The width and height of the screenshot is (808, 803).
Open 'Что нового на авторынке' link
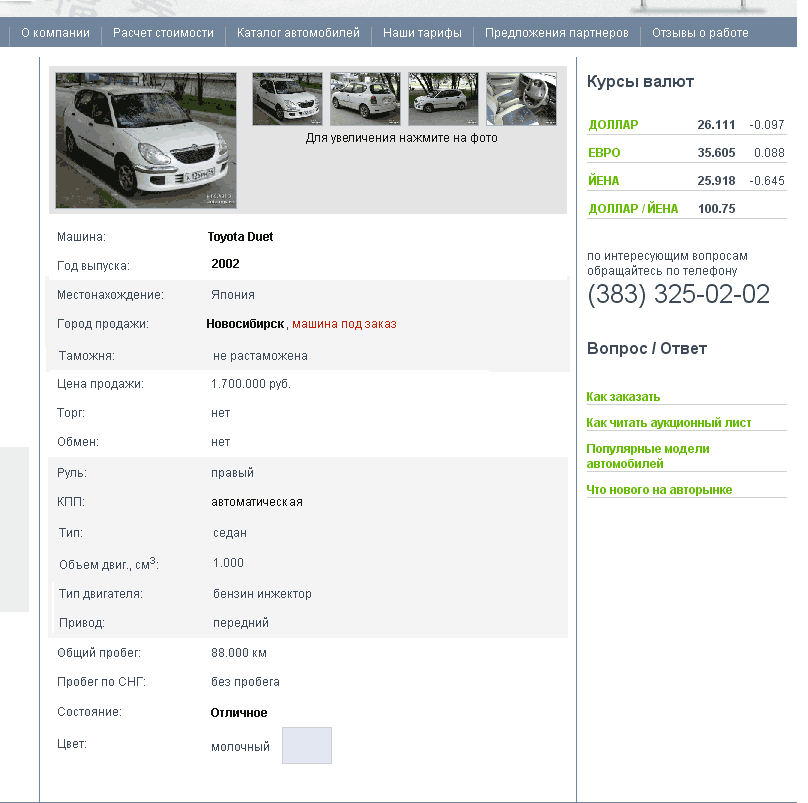point(659,490)
